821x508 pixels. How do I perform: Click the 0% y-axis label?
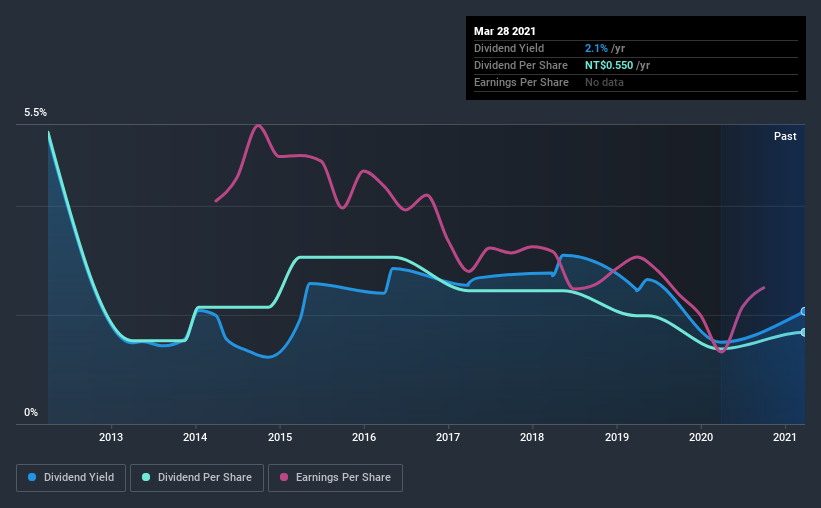point(31,413)
